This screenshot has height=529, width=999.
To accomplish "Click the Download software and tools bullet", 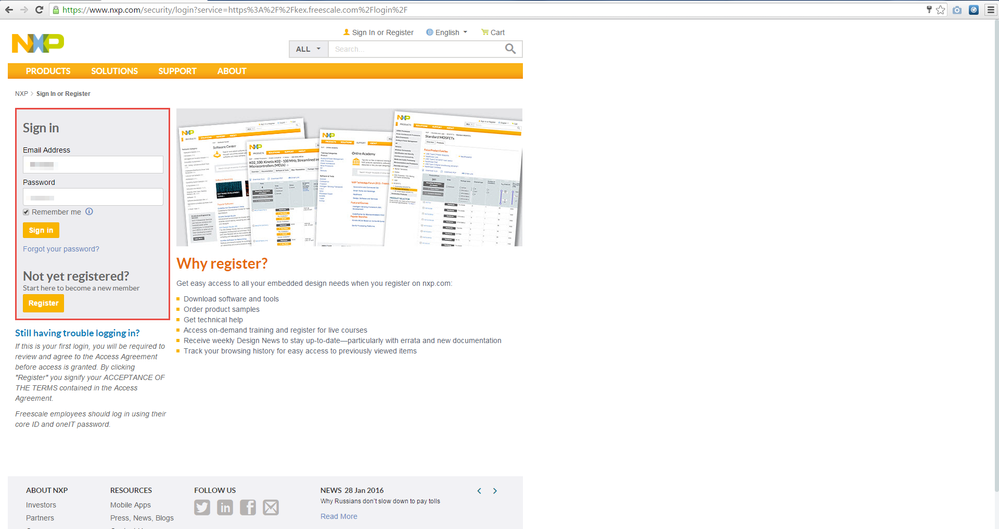I will coord(231,299).
